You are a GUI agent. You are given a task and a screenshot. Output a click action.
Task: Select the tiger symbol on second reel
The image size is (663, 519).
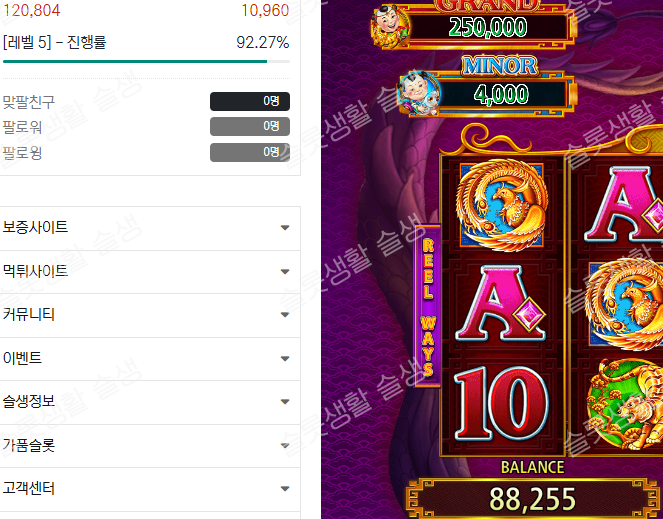(625, 404)
